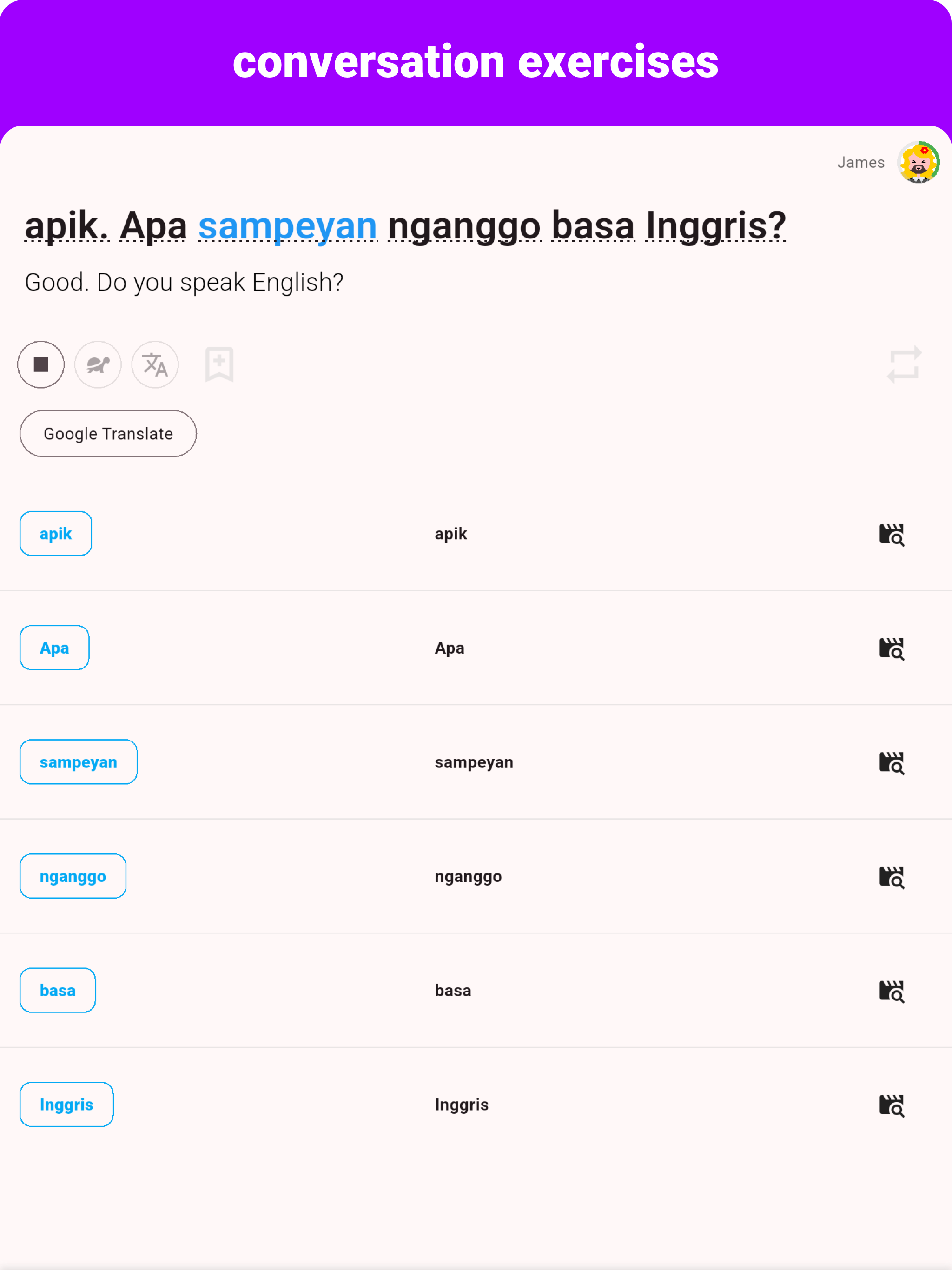The width and height of the screenshot is (952, 1270).
Task: Search video clips for 'apik' row
Action: 892,535
